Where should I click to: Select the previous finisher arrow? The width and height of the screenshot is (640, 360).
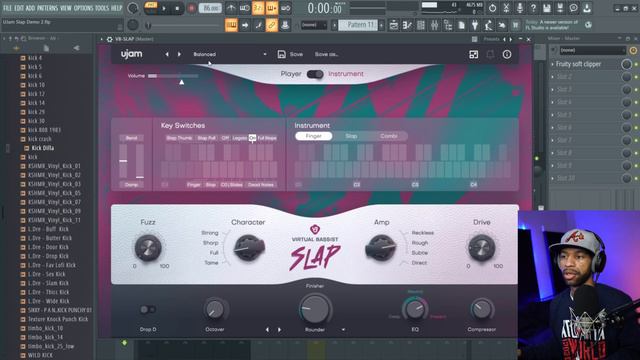point(267,330)
